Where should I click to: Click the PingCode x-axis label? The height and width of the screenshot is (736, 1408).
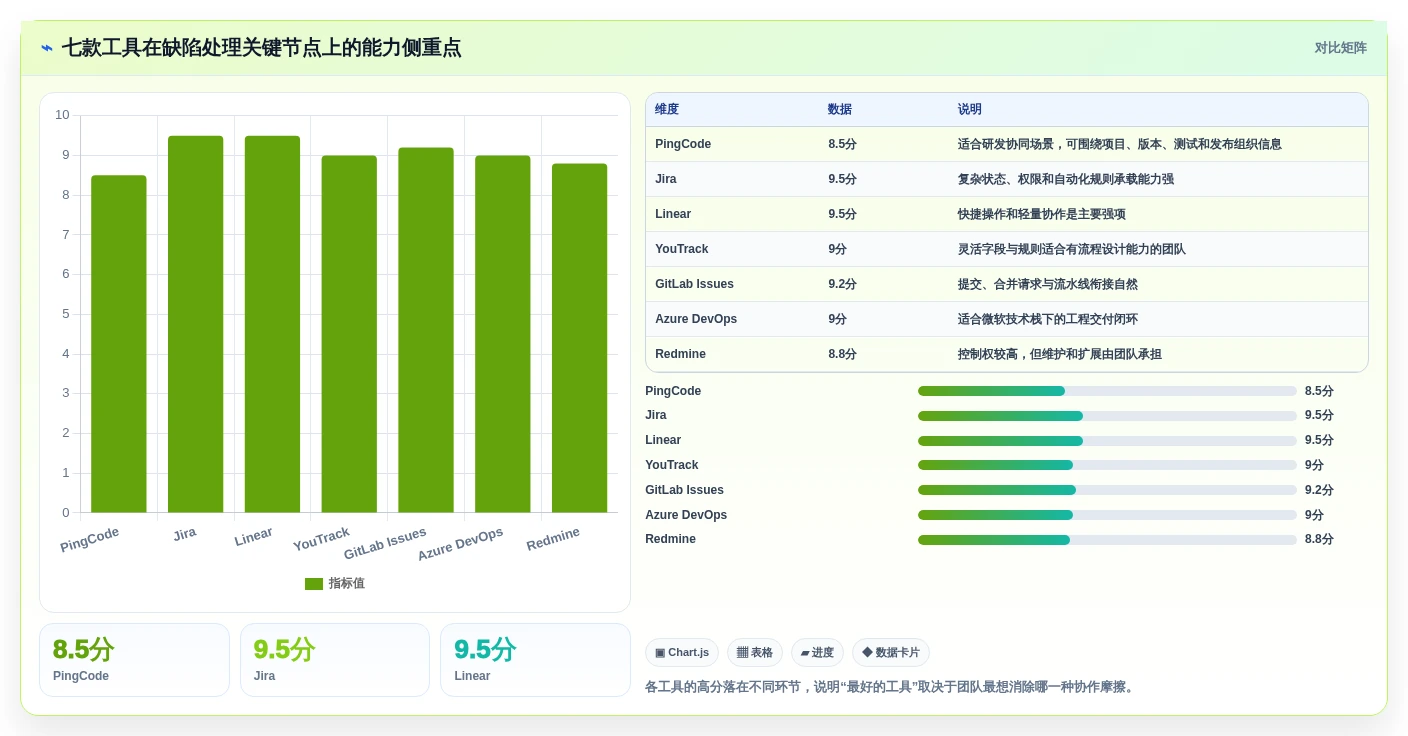coord(90,539)
